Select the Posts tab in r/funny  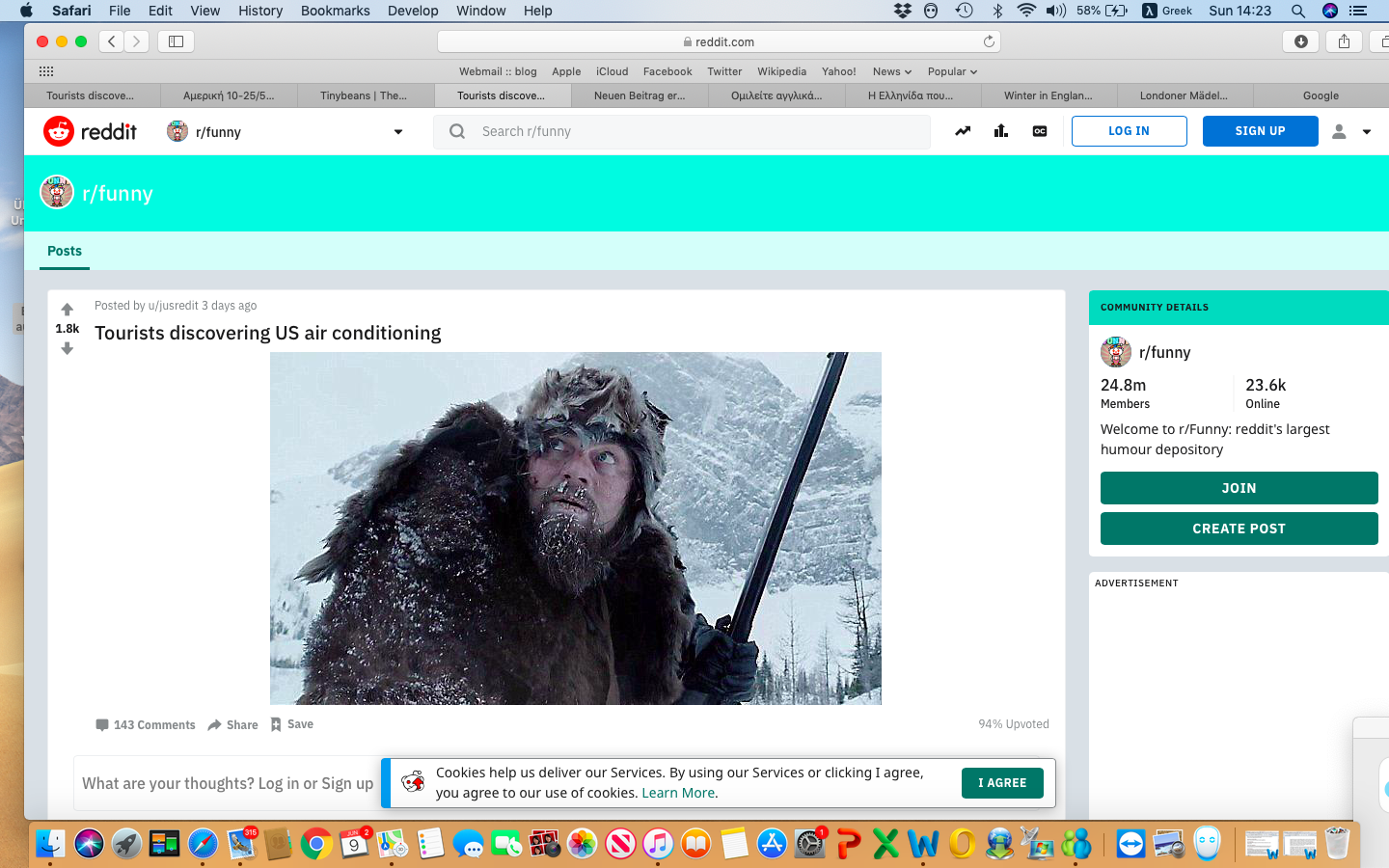click(x=65, y=251)
